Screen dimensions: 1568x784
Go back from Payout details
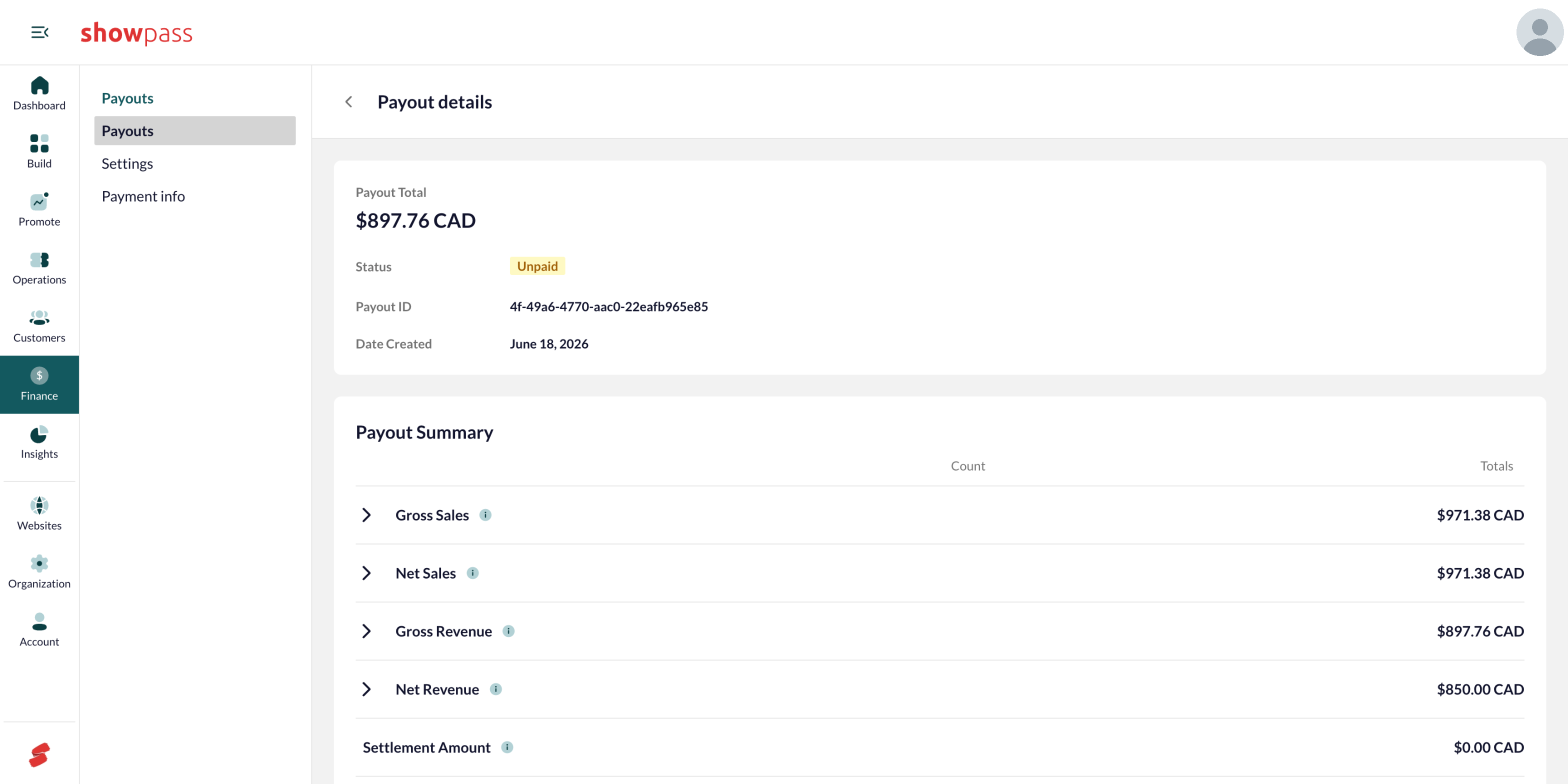pyautogui.click(x=349, y=101)
